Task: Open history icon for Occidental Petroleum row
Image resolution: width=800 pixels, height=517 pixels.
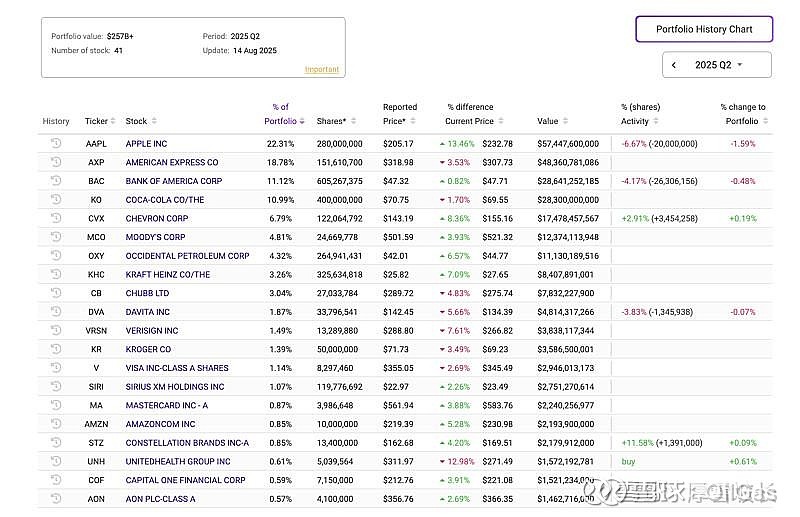Action: 56,255
